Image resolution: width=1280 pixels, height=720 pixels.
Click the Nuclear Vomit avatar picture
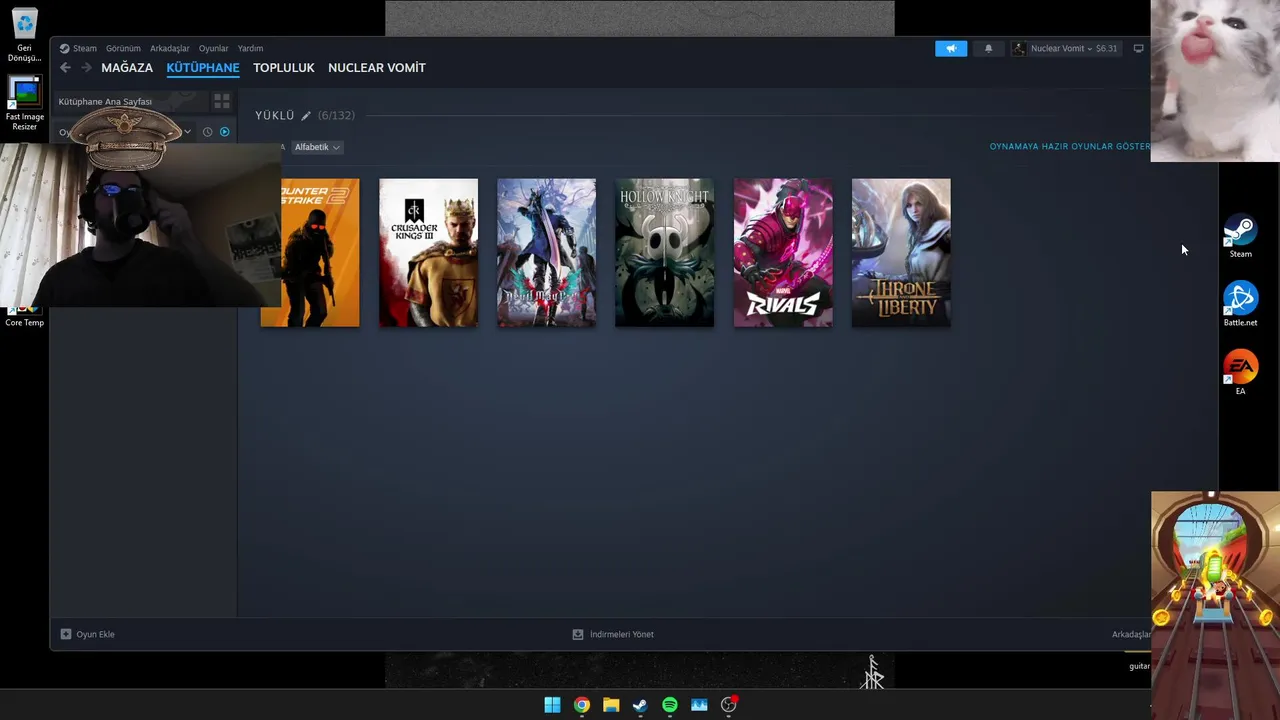pyautogui.click(x=1019, y=48)
